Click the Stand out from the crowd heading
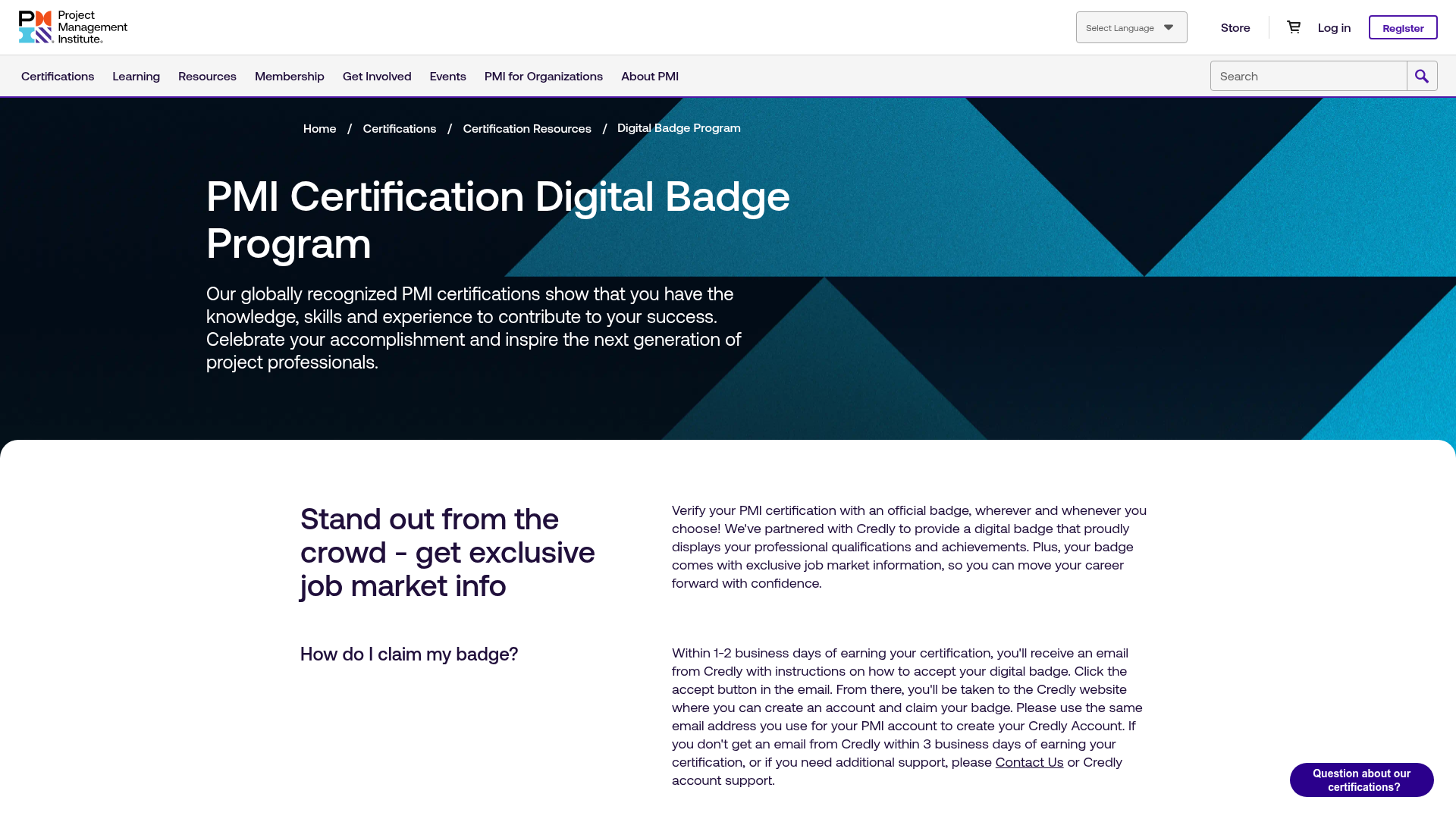This screenshot has width=1456, height=819. 447,552
